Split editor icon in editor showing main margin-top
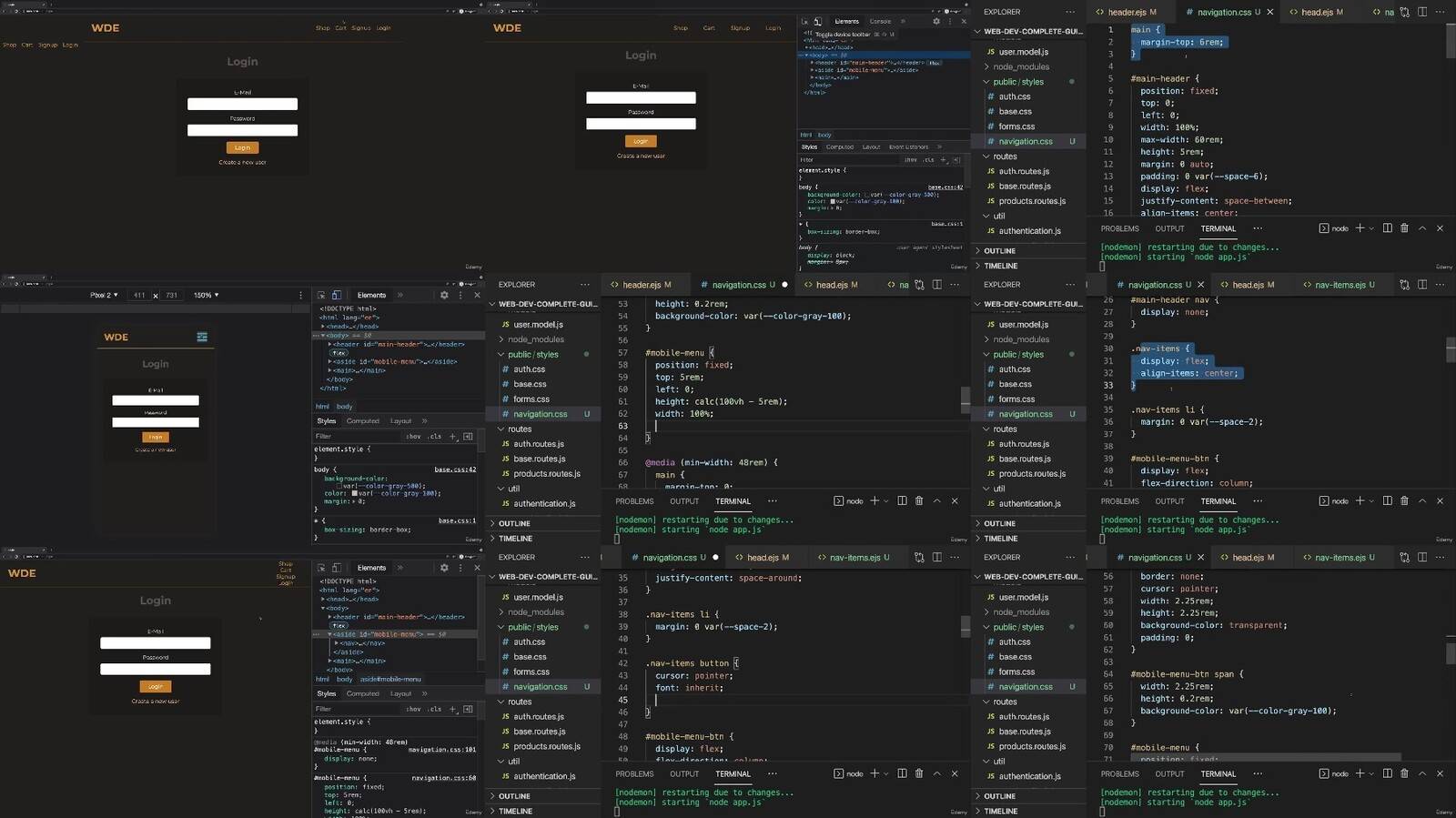1456x818 pixels. tap(1422, 13)
